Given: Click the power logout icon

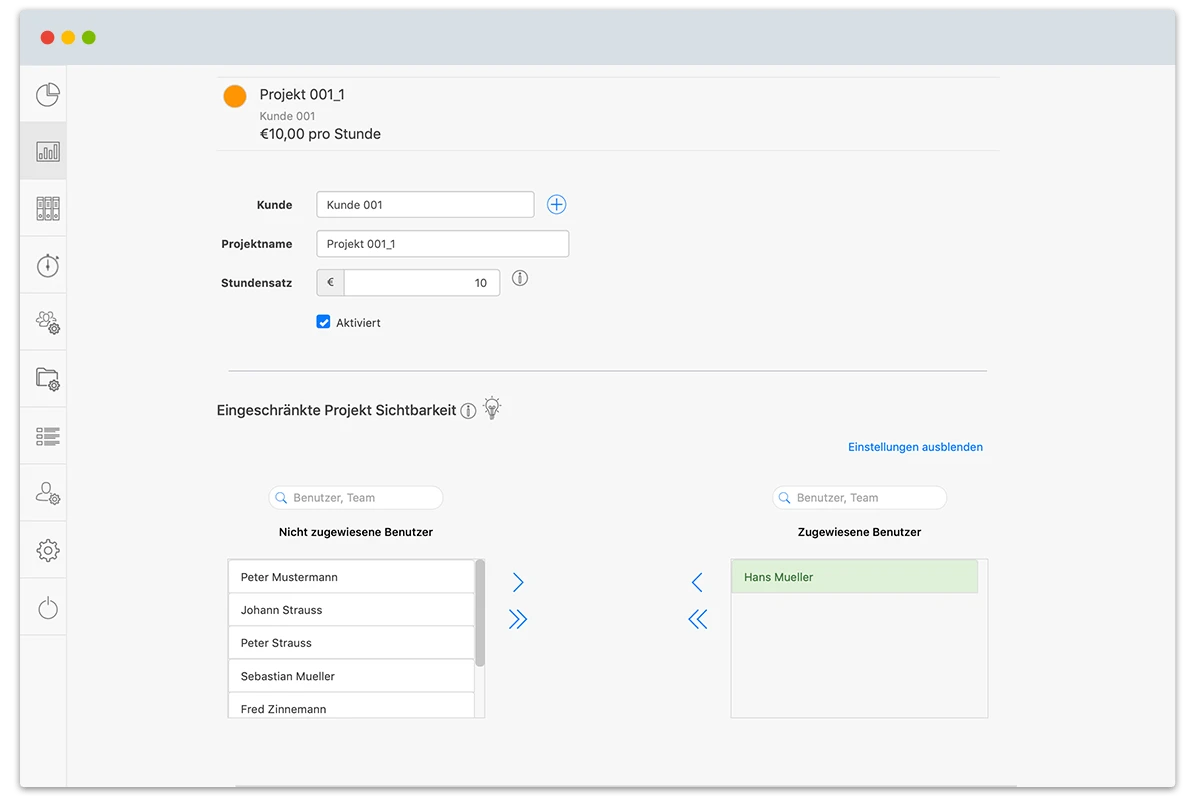Looking at the screenshot, I should (48, 607).
